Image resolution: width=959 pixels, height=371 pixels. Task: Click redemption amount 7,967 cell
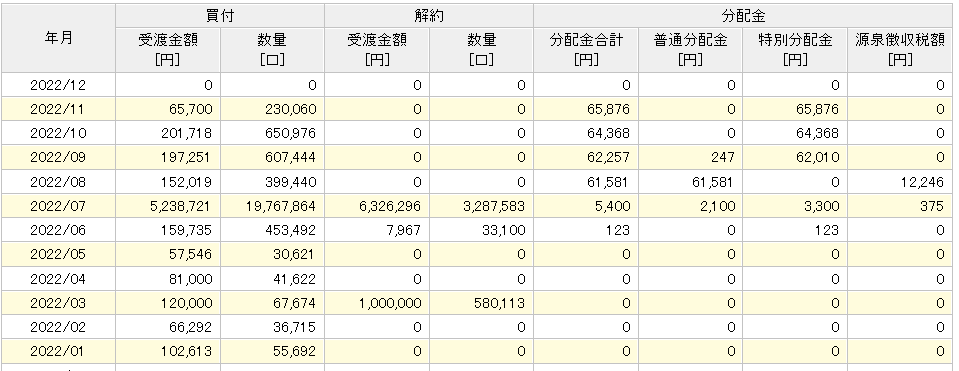pyautogui.click(x=377, y=230)
